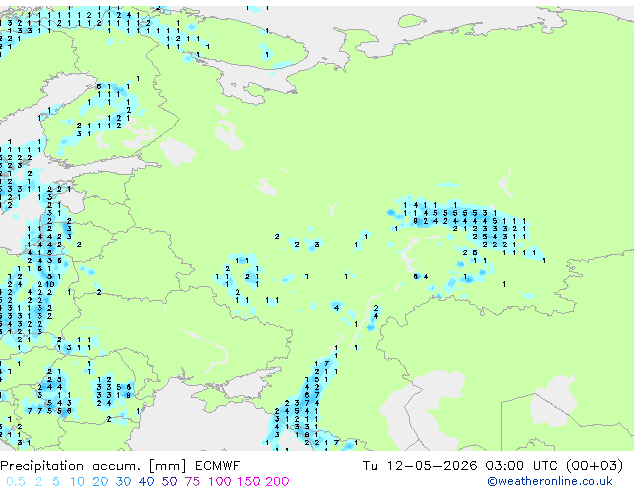Click the 100 mm legend value
The width and height of the screenshot is (634, 490).
tap(220, 482)
